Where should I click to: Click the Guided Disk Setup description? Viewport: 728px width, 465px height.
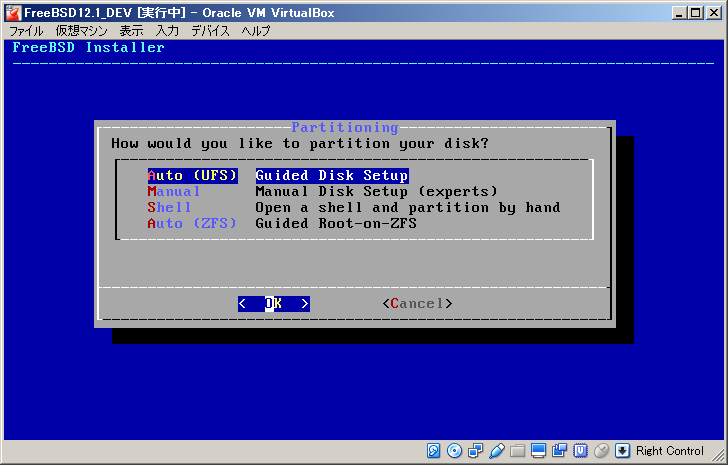[x=332, y=175]
